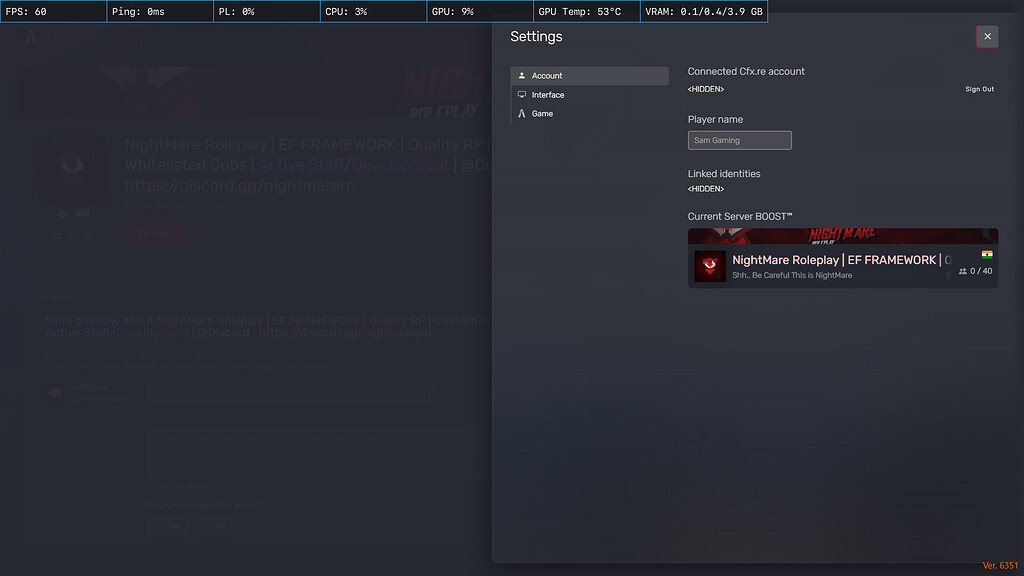Click the Interface monitor icon
Screen dimensions: 1024x576
pyautogui.click(x=522, y=95)
